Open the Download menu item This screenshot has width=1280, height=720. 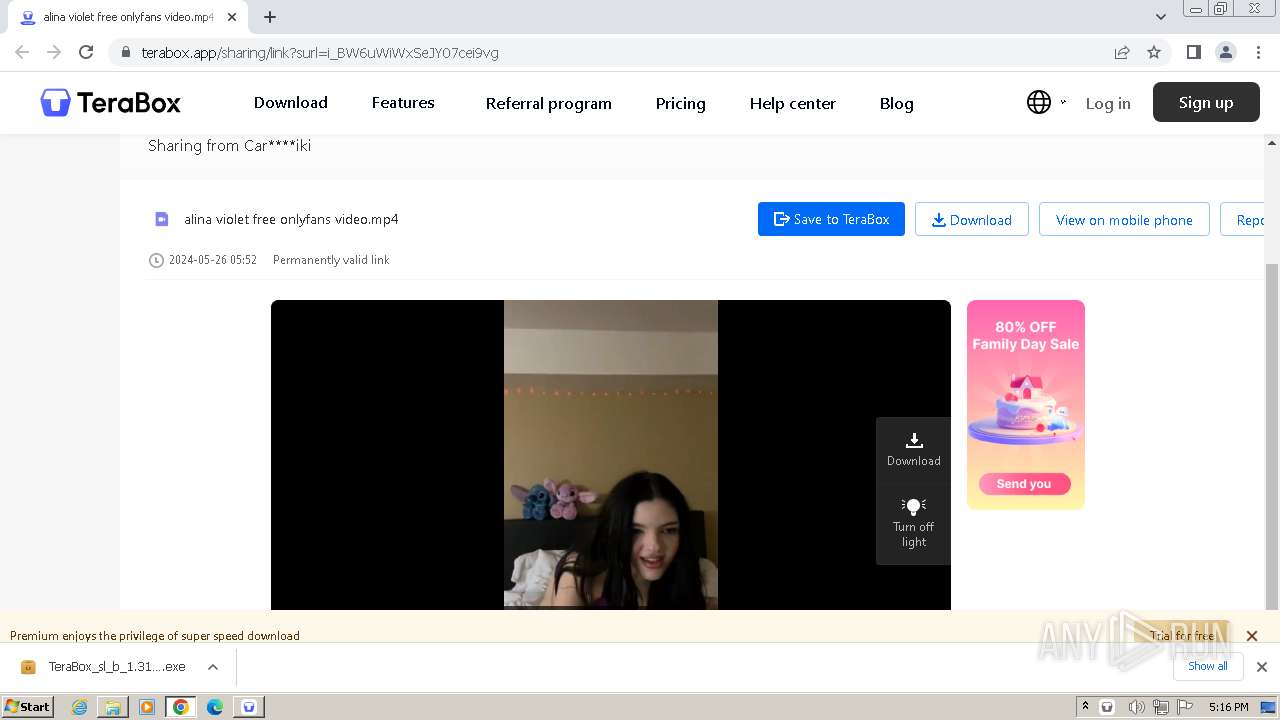click(290, 103)
